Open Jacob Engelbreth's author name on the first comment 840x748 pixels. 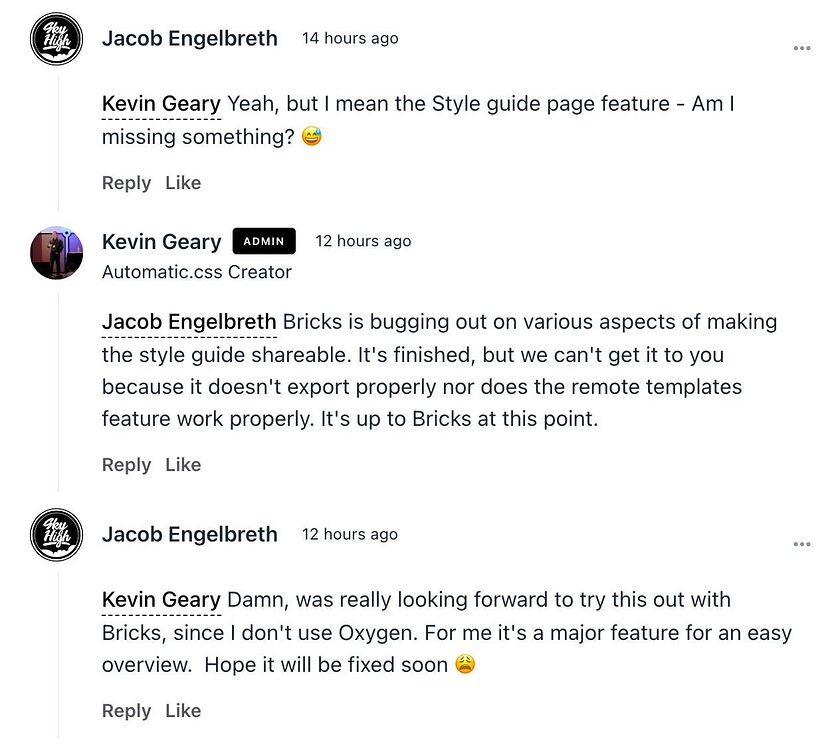pos(190,39)
